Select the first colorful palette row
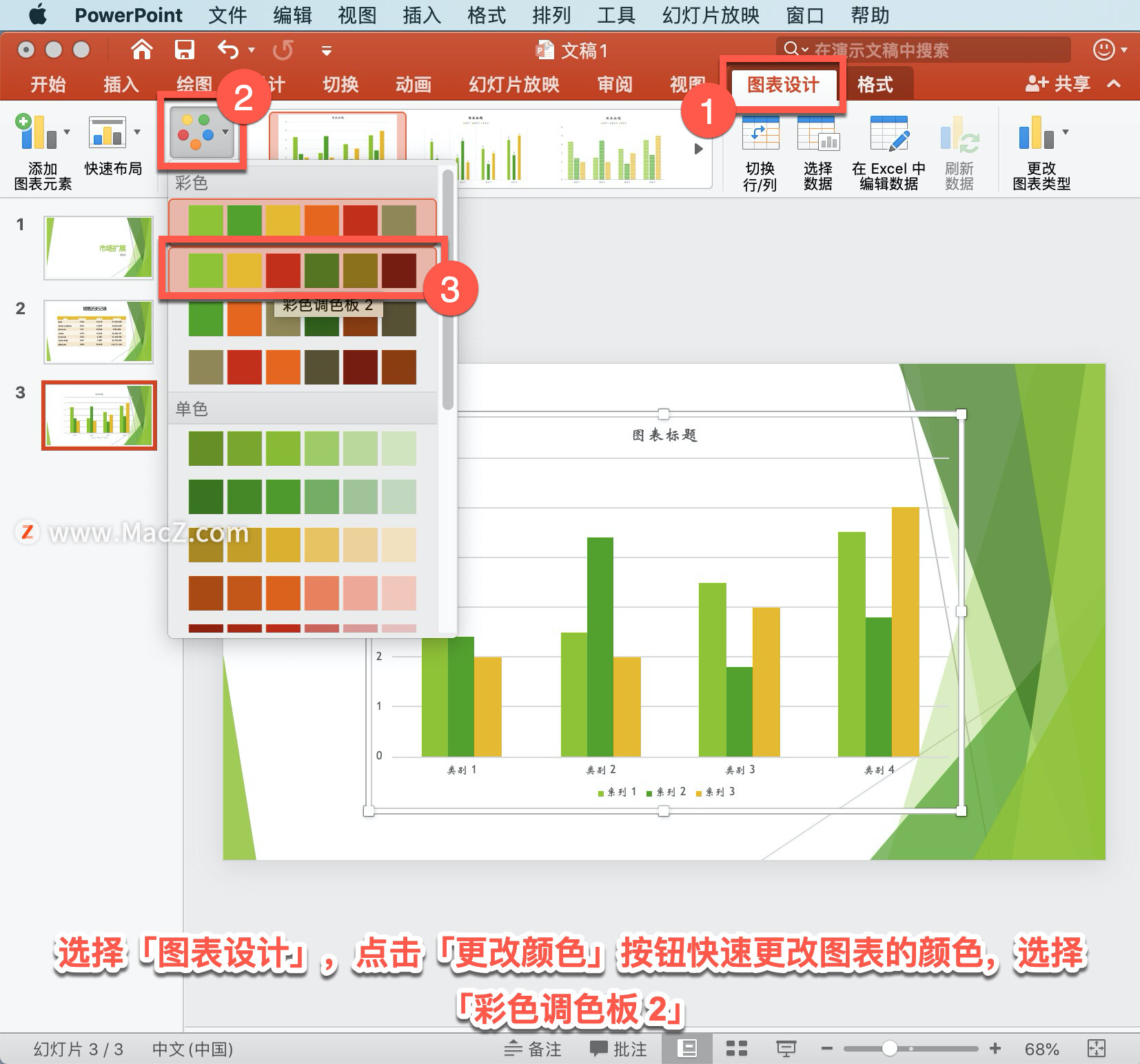1140x1064 pixels. tap(303, 221)
